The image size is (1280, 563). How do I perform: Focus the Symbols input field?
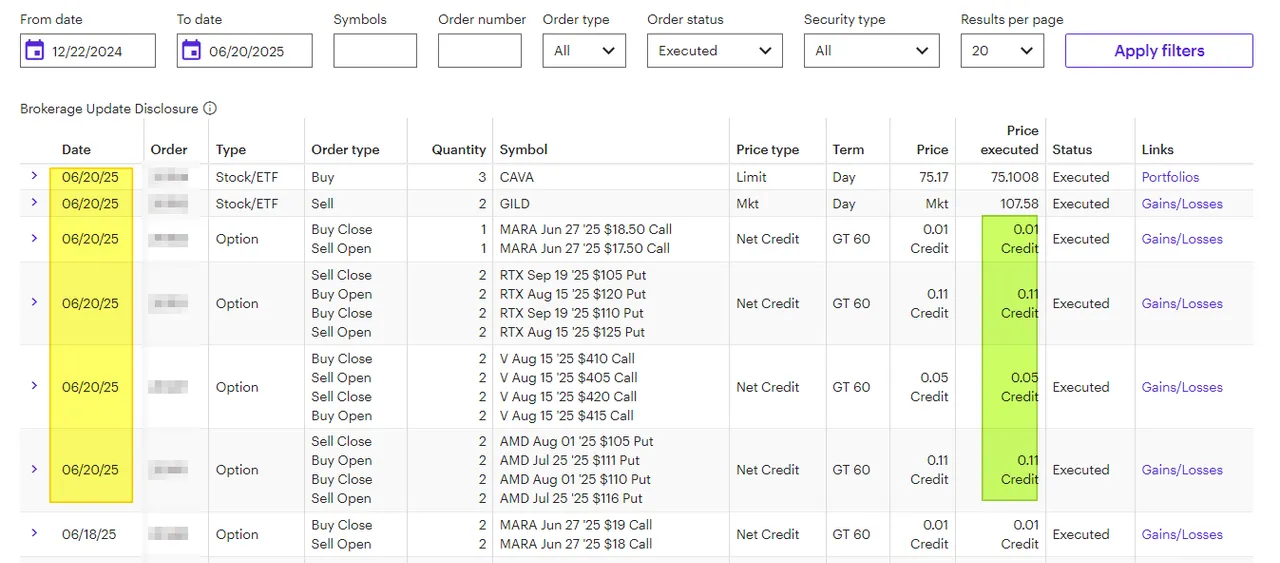375,51
